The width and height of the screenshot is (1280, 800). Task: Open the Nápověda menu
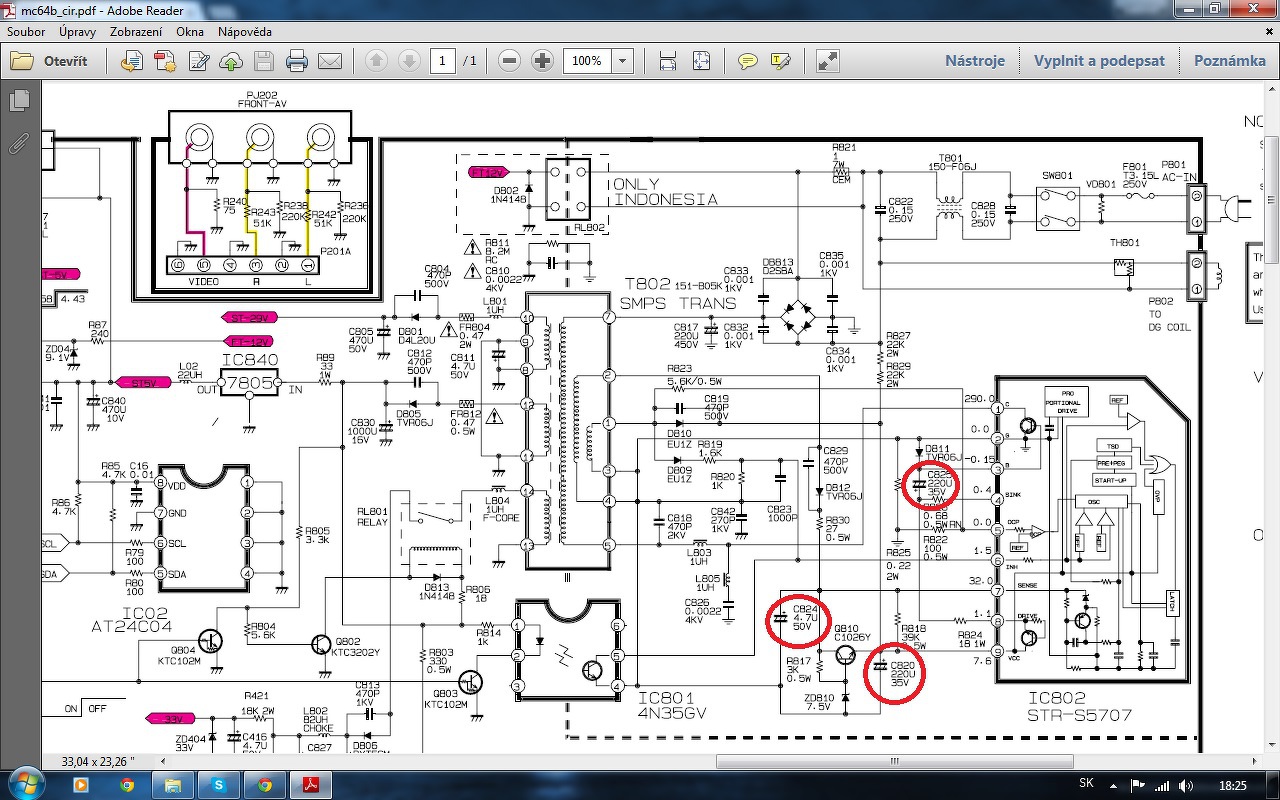pos(245,32)
